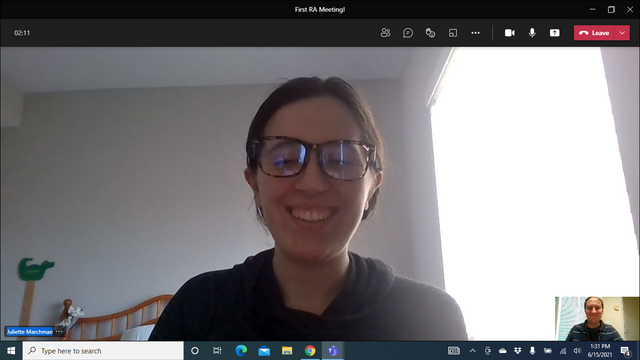Show the participants panel
The height and width of the screenshot is (360, 640).
385,33
